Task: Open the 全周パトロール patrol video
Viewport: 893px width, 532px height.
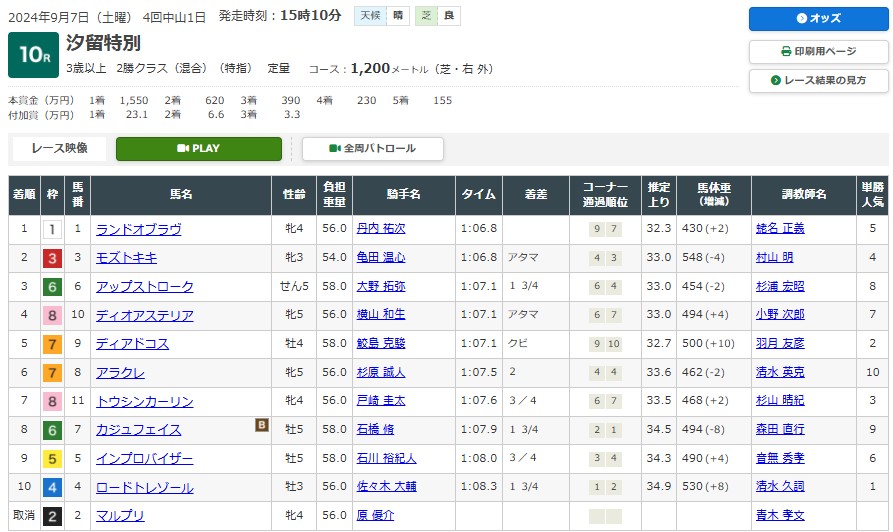Action: click(x=372, y=149)
